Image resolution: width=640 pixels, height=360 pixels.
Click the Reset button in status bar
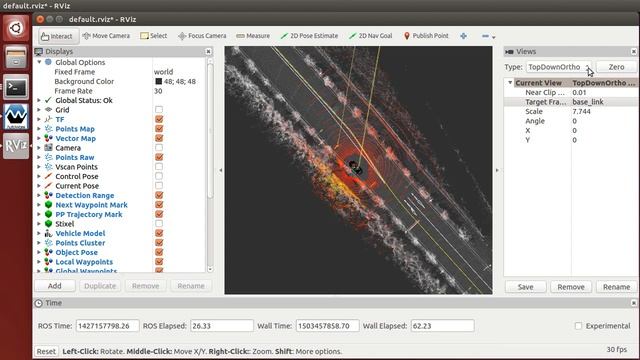click(x=46, y=351)
